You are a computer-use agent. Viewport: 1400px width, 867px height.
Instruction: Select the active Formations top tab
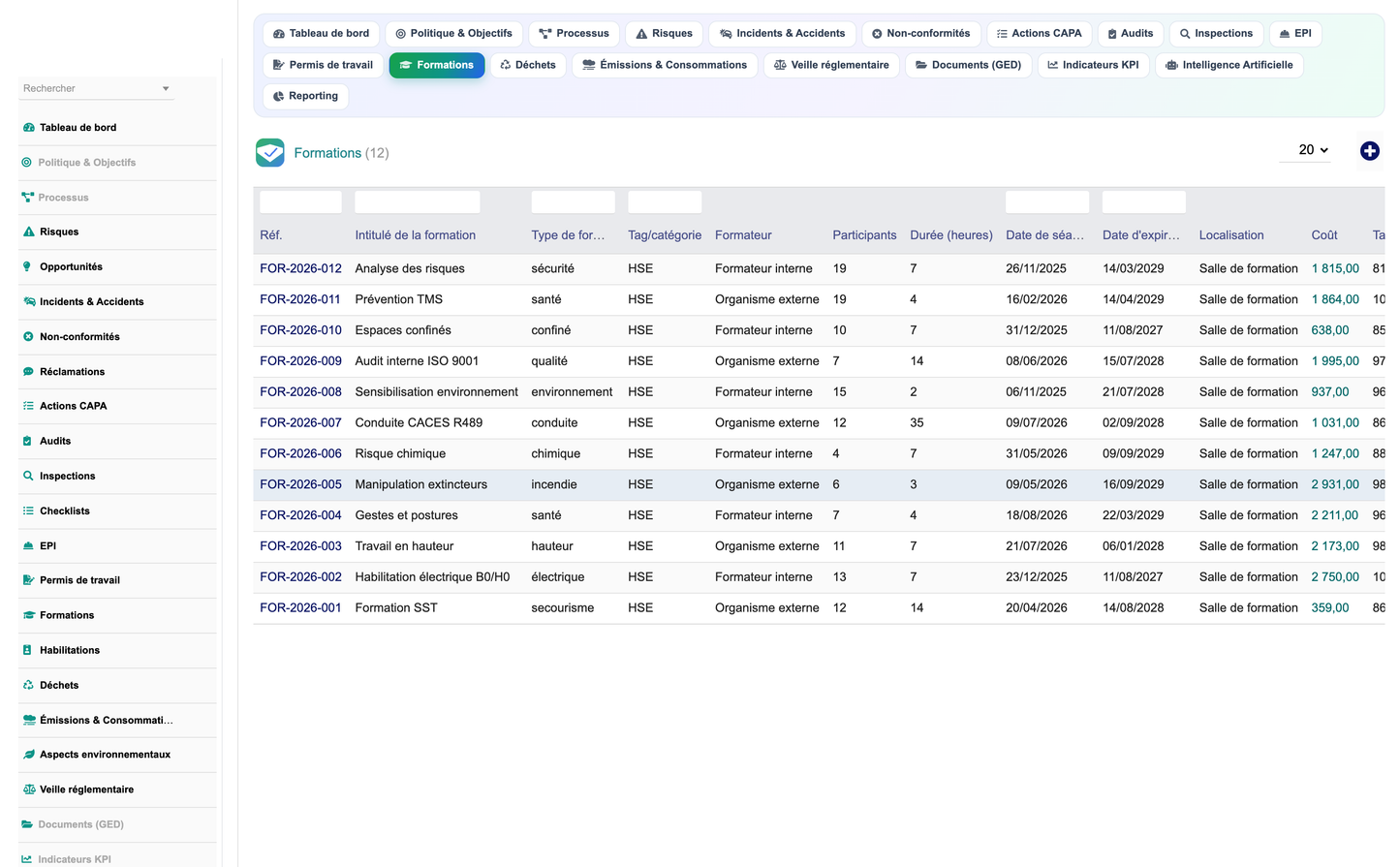click(x=437, y=65)
